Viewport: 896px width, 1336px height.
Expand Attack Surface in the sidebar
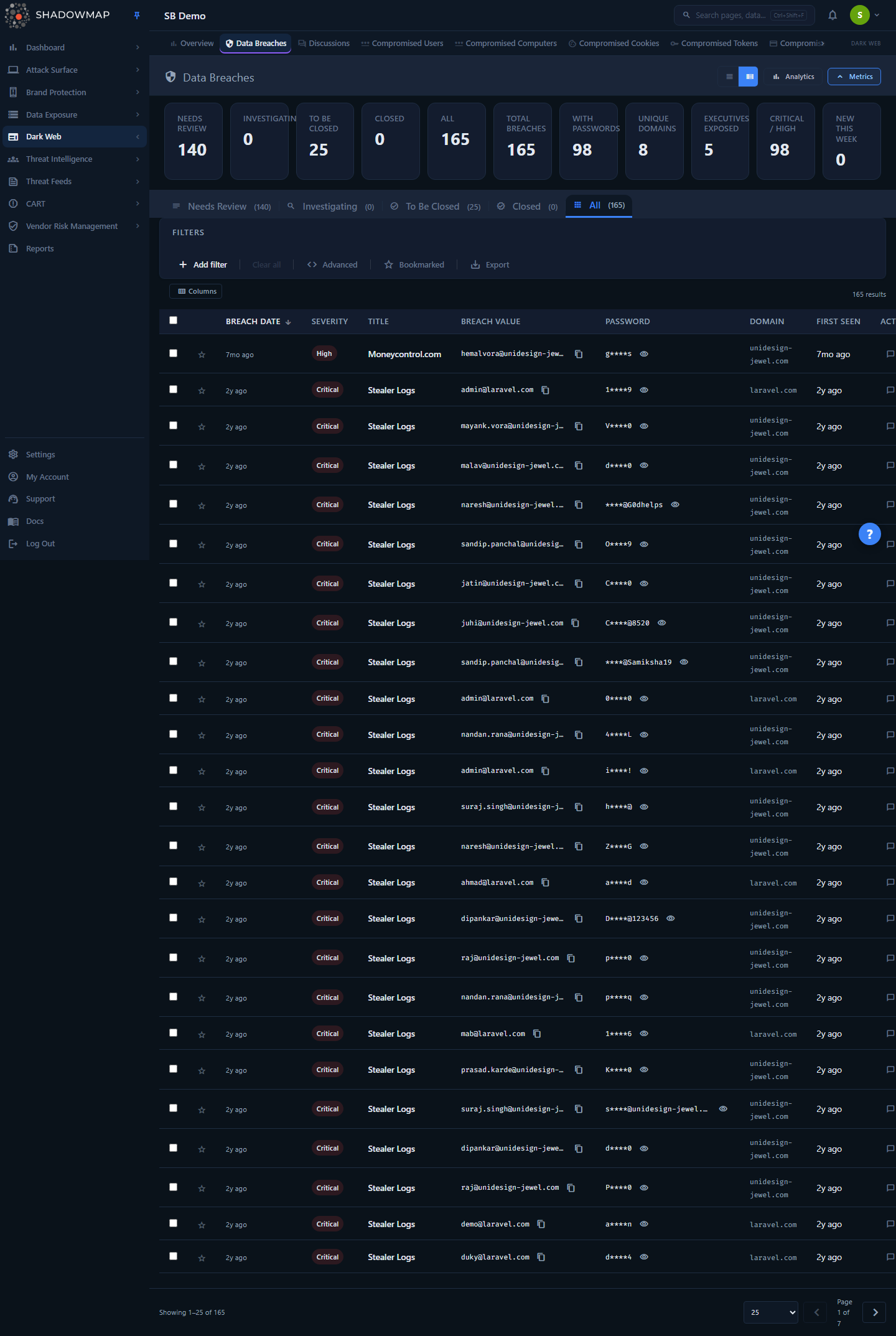click(75, 70)
